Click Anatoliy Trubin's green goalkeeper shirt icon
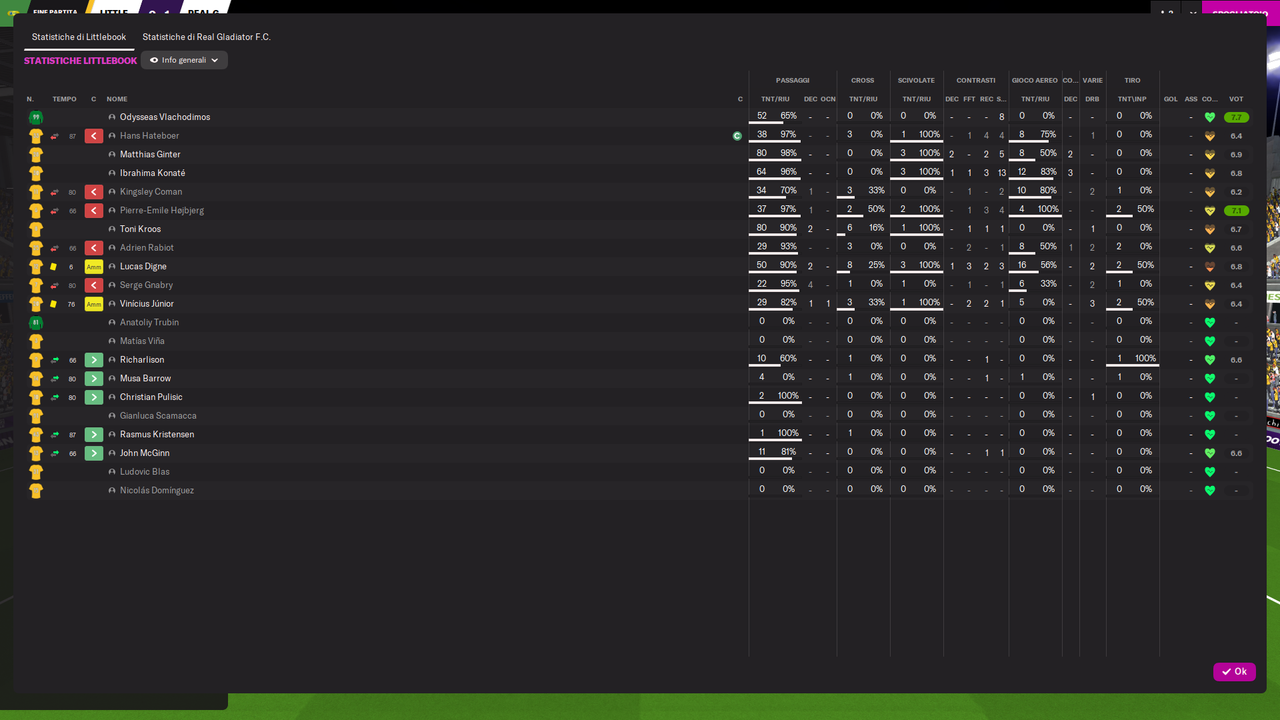This screenshot has width=1280, height=720. 36,323
